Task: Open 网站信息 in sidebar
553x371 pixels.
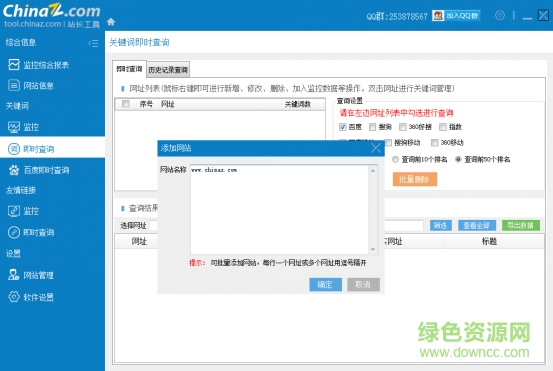Action: [31, 85]
